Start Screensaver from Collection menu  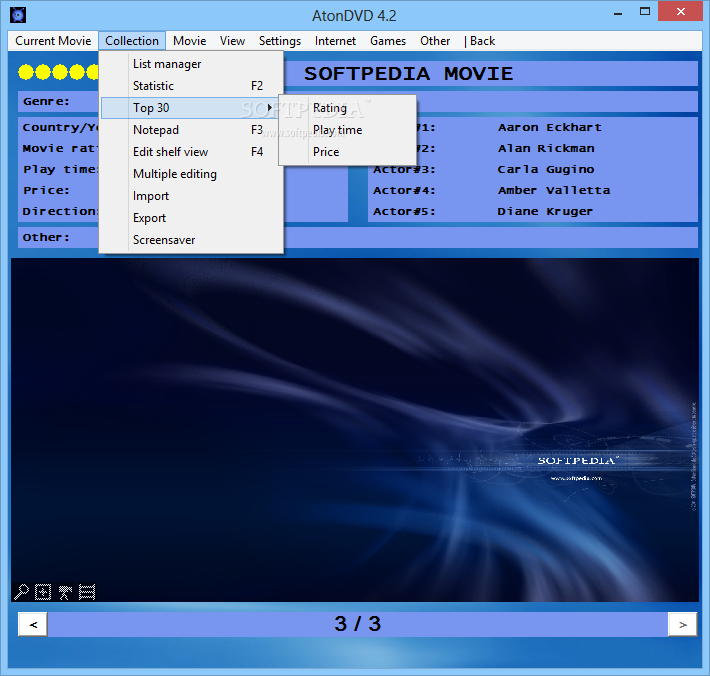(192, 240)
